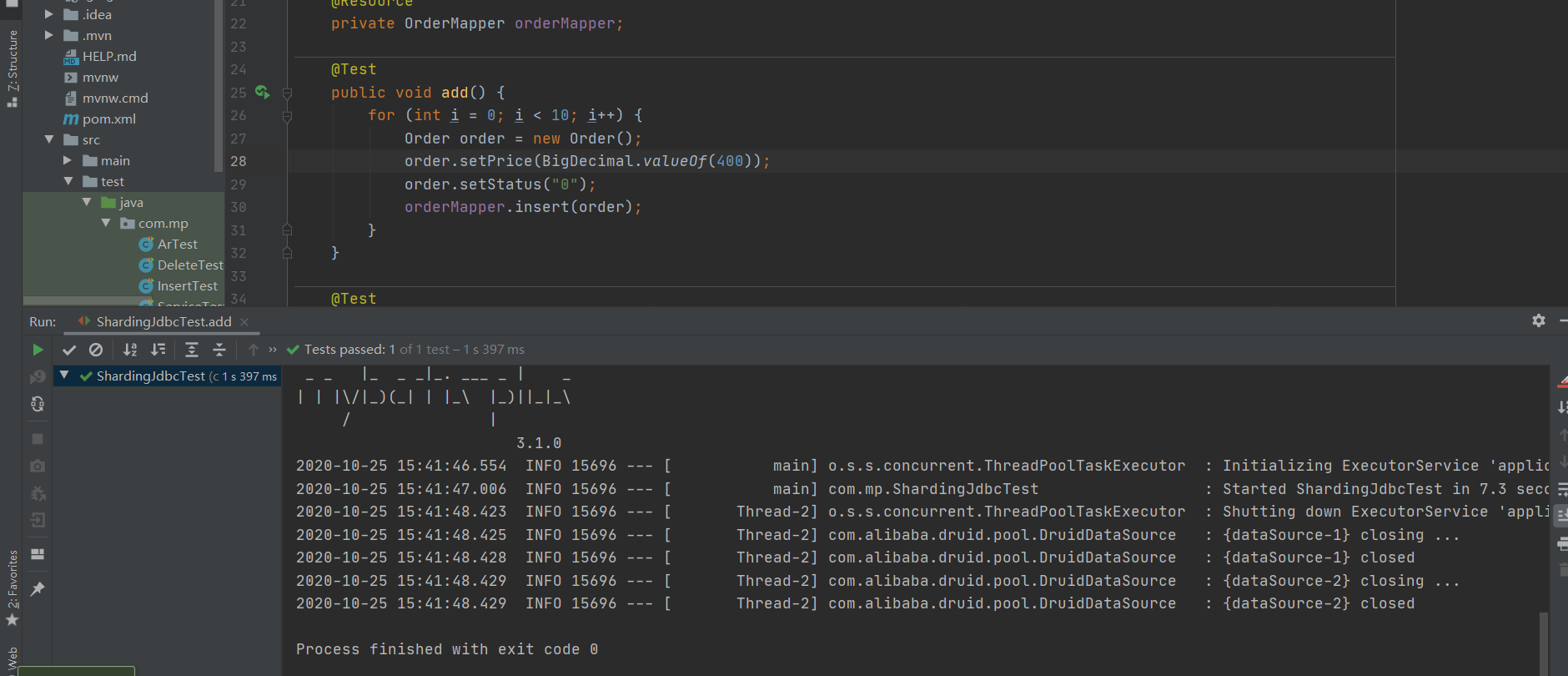Select the ShardingJdbcTest.add run tab
This screenshot has height=676, width=1568.
[163, 322]
